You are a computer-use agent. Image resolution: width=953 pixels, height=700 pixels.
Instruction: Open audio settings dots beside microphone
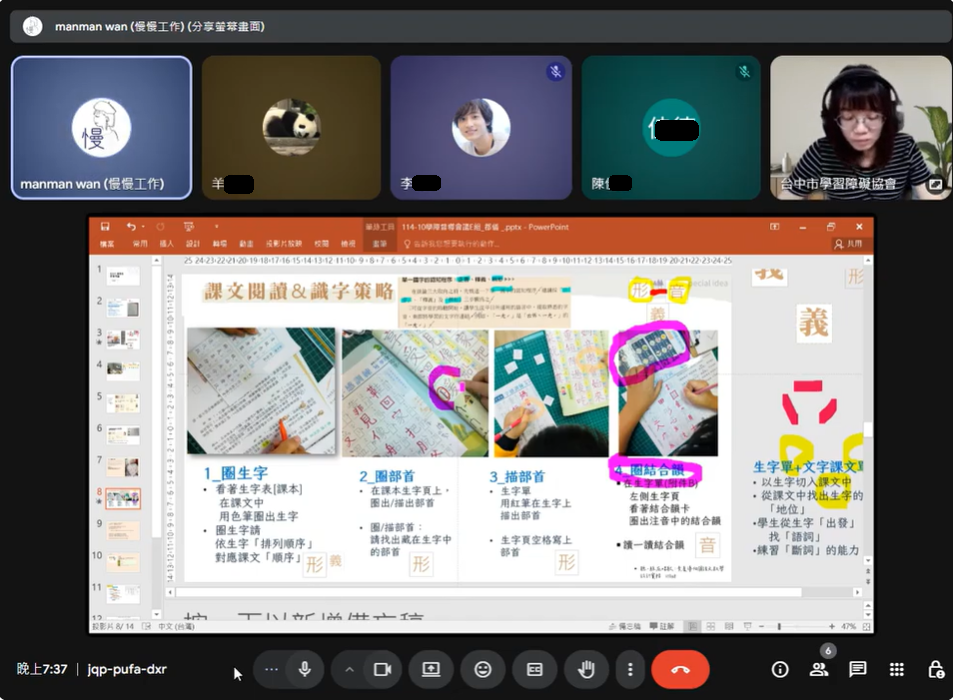click(x=271, y=670)
